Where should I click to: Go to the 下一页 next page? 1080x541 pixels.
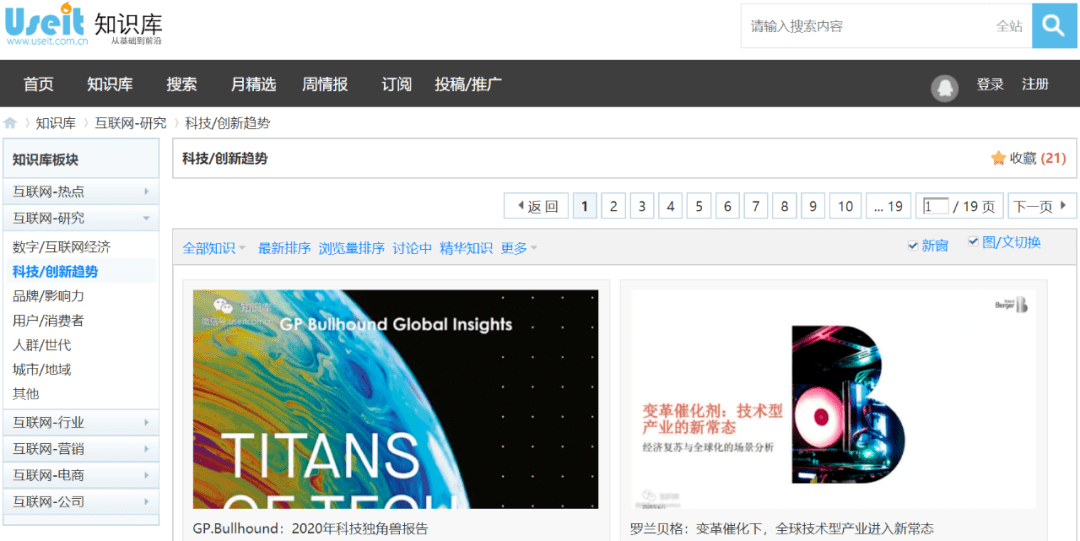[1041, 206]
